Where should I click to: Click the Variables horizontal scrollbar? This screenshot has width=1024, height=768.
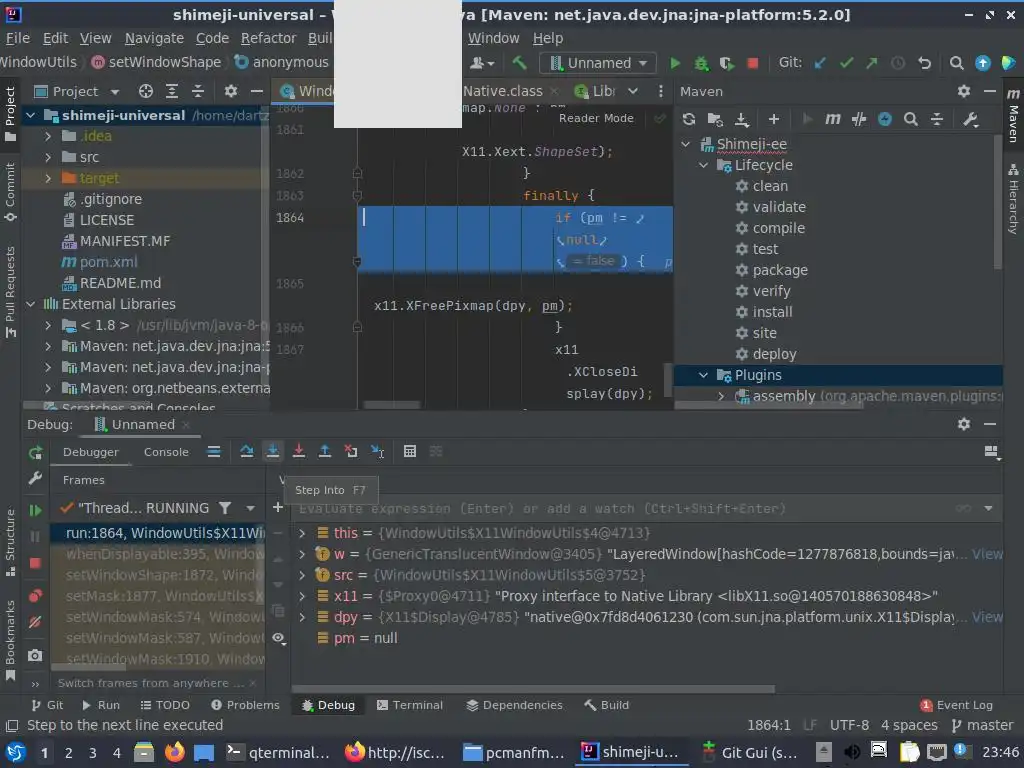point(533,689)
